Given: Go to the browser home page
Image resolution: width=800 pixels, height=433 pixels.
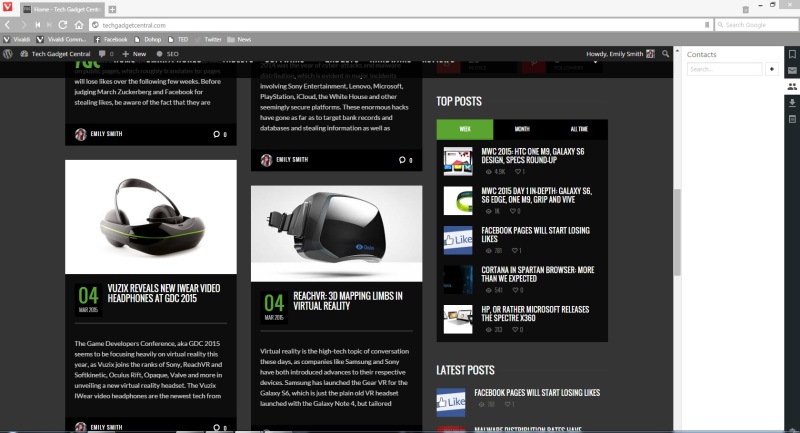Looking at the screenshot, I should click(x=77, y=24).
